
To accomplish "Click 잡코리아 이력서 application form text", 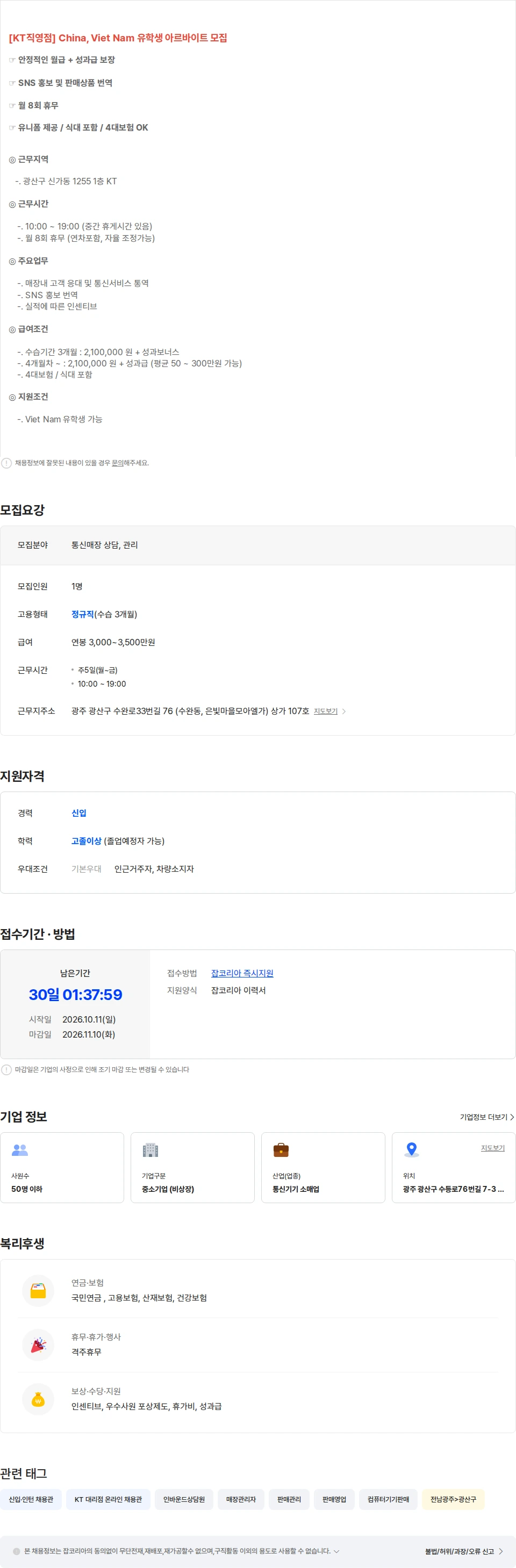I will coord(238,990).
